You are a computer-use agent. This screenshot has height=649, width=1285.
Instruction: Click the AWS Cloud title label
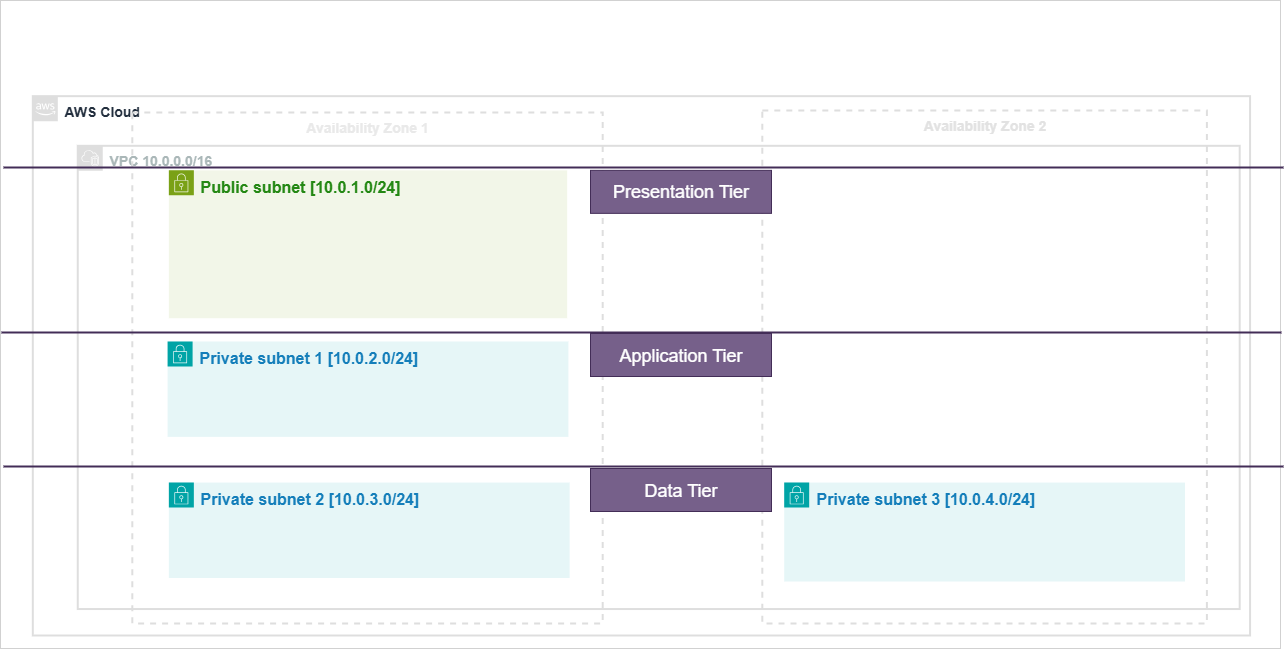101,112
